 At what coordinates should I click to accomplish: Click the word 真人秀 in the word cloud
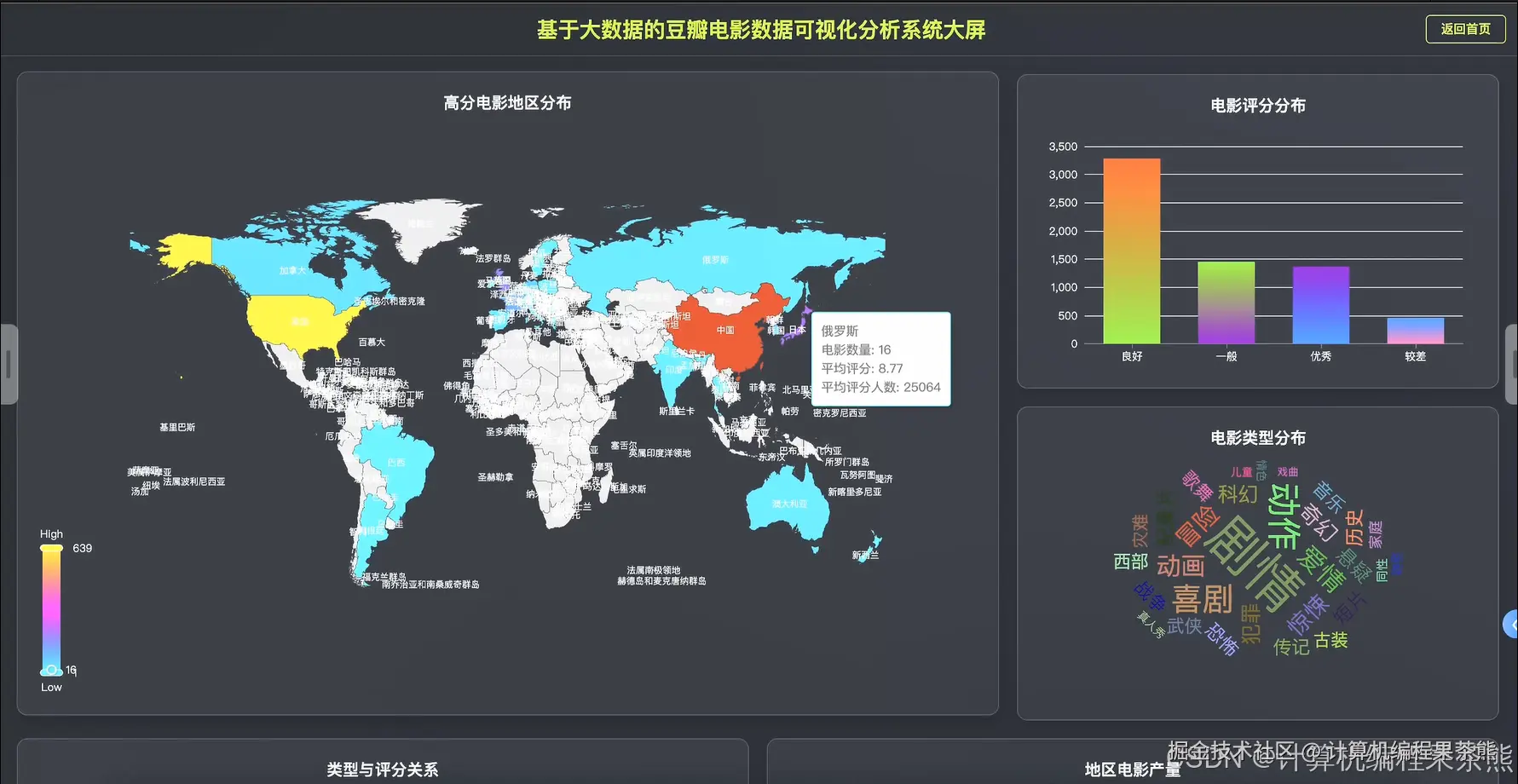pos(1151,625)
